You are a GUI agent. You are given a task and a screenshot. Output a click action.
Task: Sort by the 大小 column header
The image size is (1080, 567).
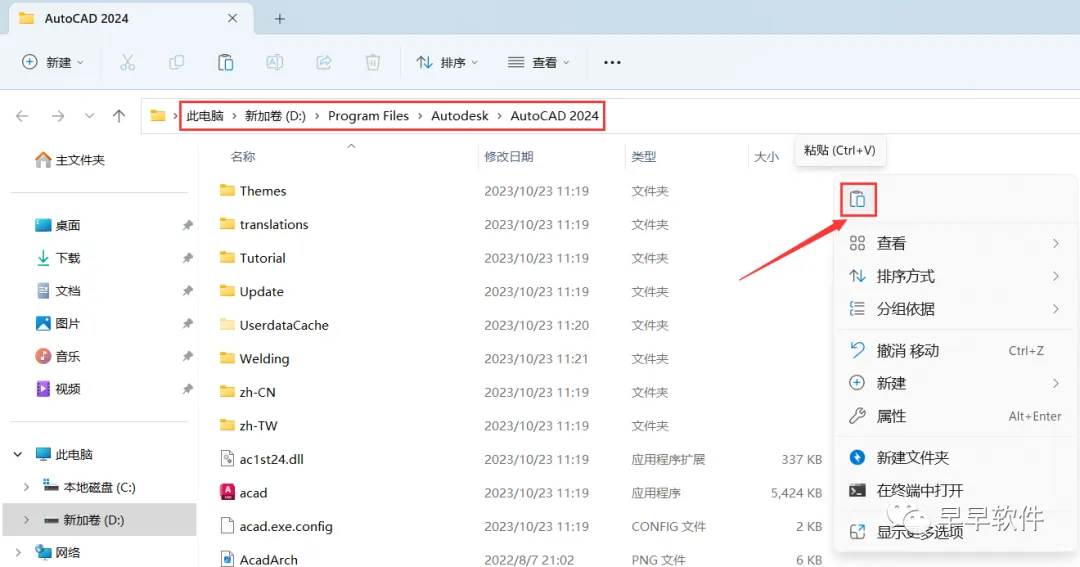(766, 157)
